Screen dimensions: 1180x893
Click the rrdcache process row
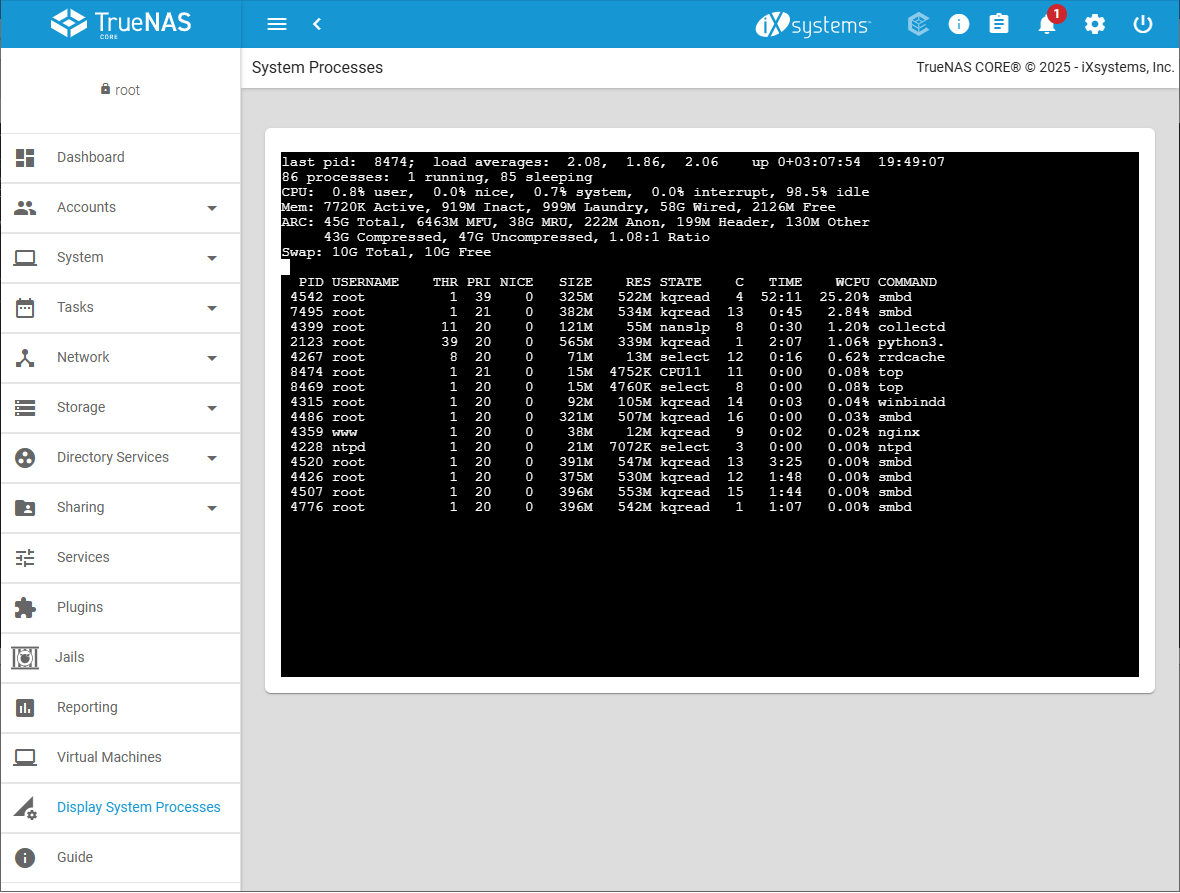click(x=617, y=357)
